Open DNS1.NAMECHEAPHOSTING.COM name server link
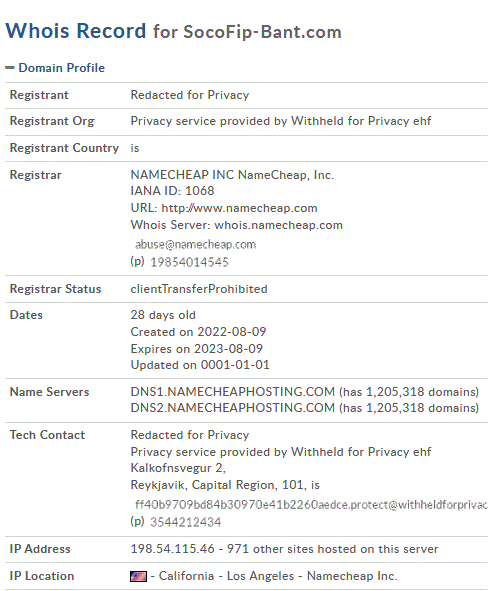The width and height of the screenshot is (488, 591). tap(233, 392)
